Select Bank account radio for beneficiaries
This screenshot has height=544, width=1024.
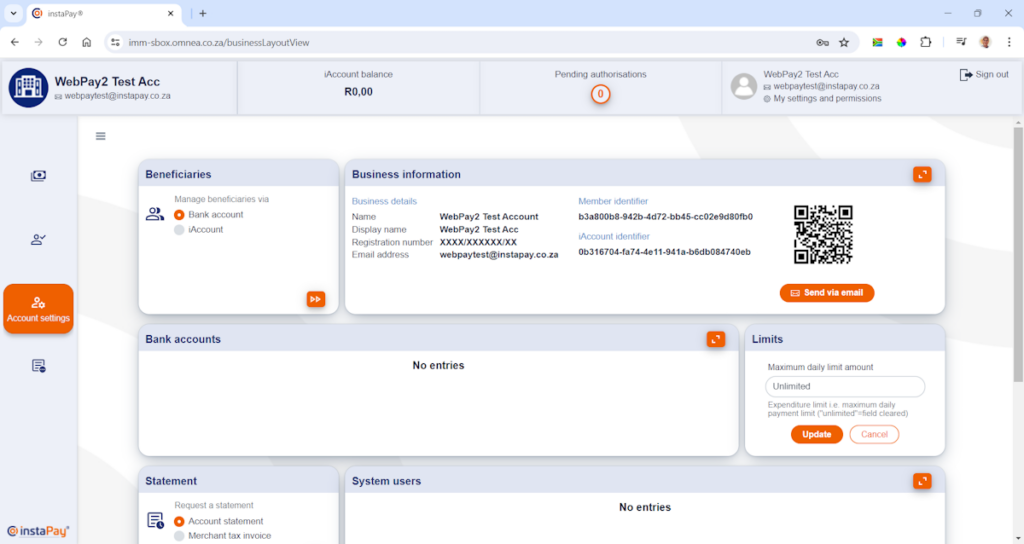pyautogui.click(x=179, y=215)
